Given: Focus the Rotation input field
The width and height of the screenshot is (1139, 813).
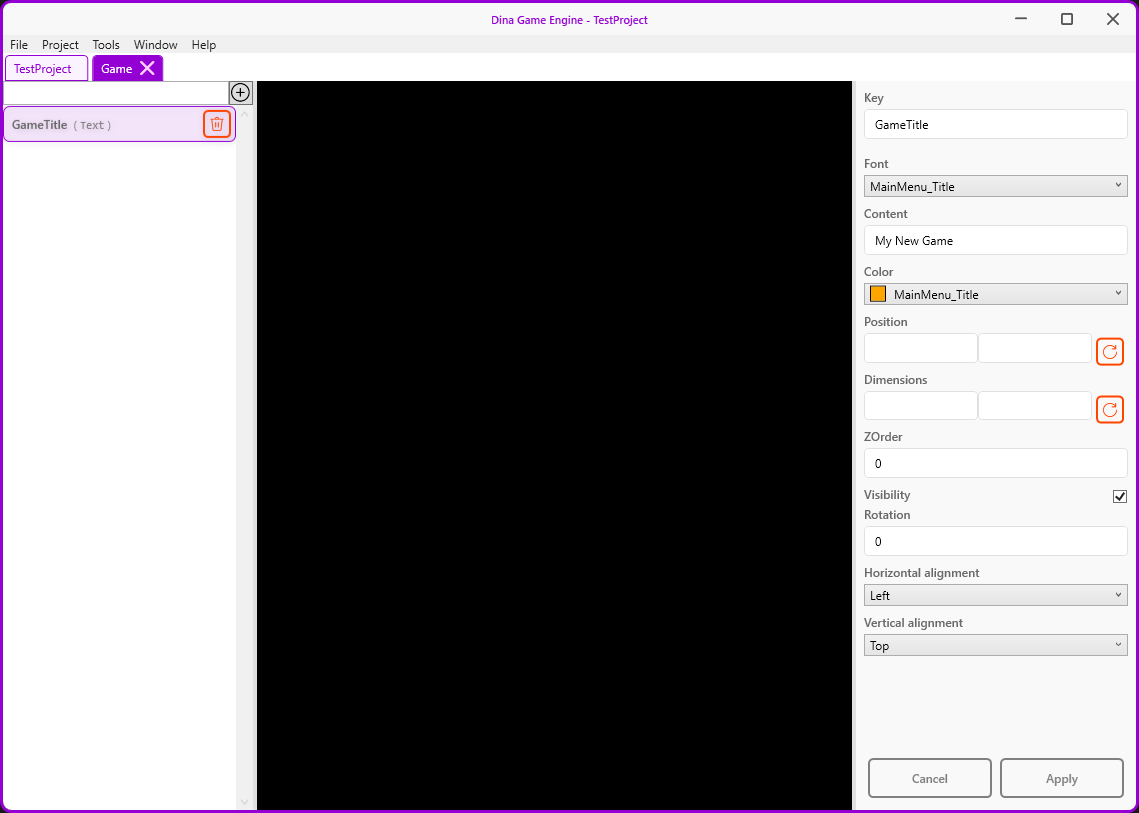Looking at the screenshot, I should click(x=995, y=541).
